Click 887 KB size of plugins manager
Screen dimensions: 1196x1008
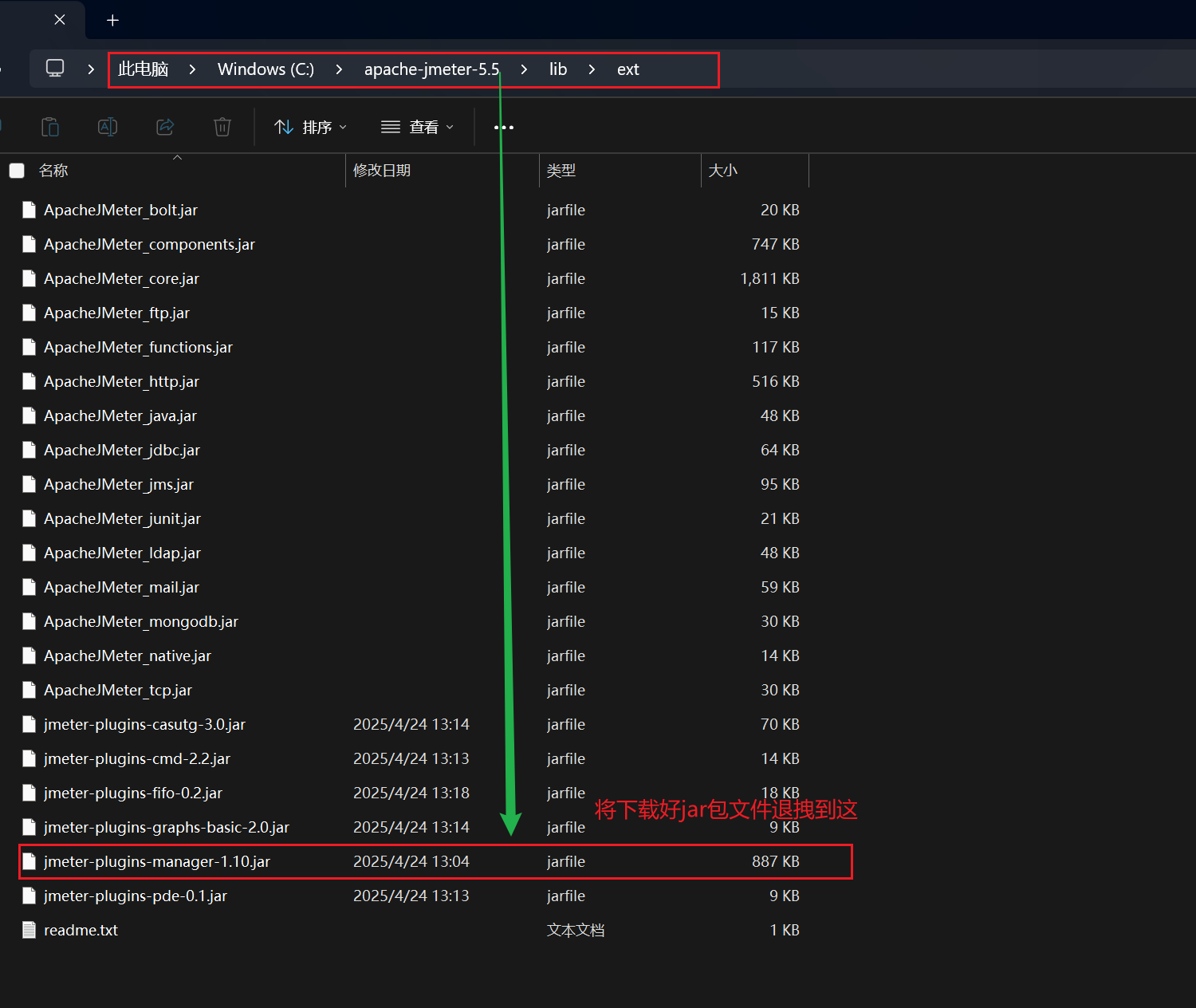(x=775, y=861)
